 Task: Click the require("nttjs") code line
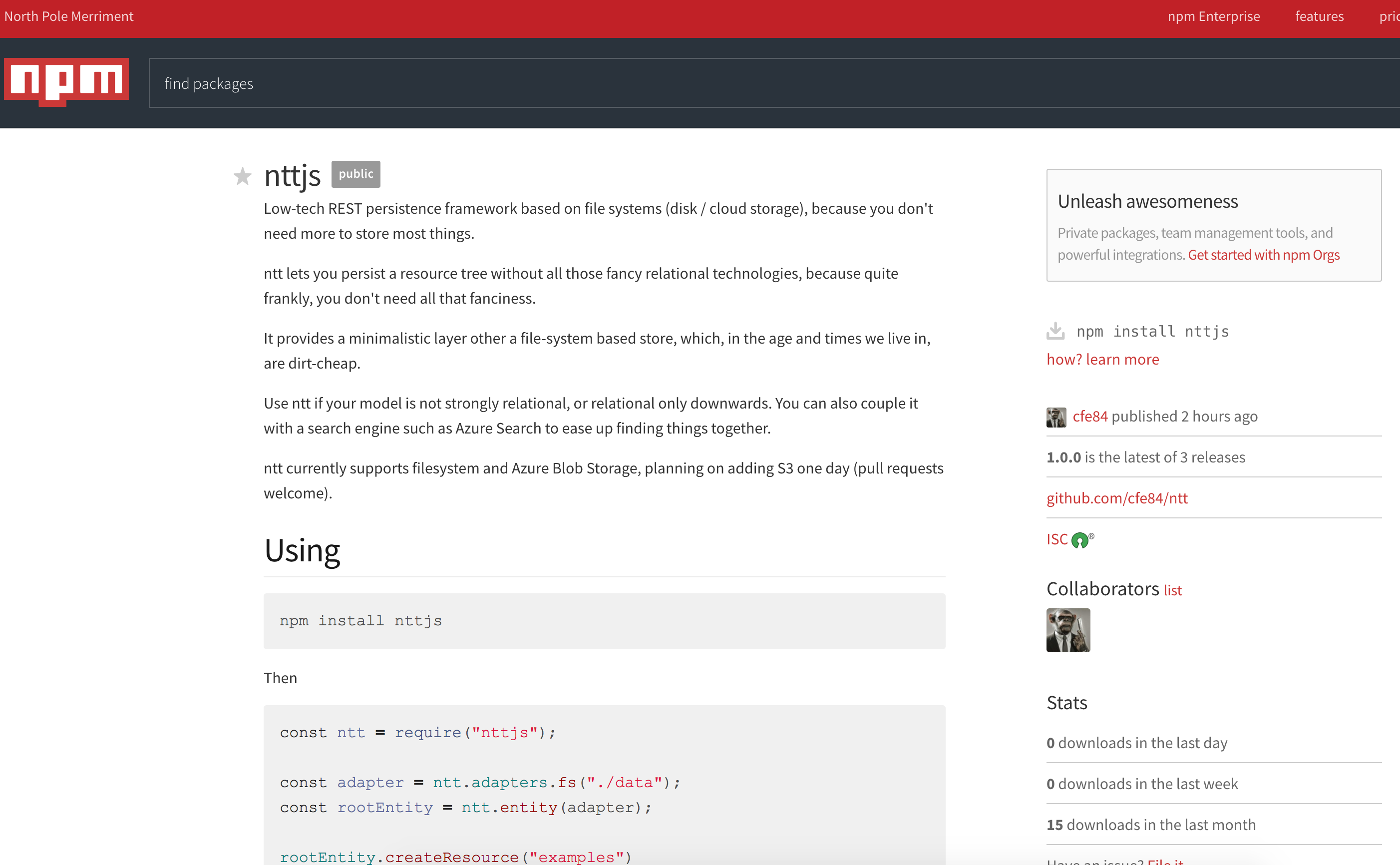417,733
